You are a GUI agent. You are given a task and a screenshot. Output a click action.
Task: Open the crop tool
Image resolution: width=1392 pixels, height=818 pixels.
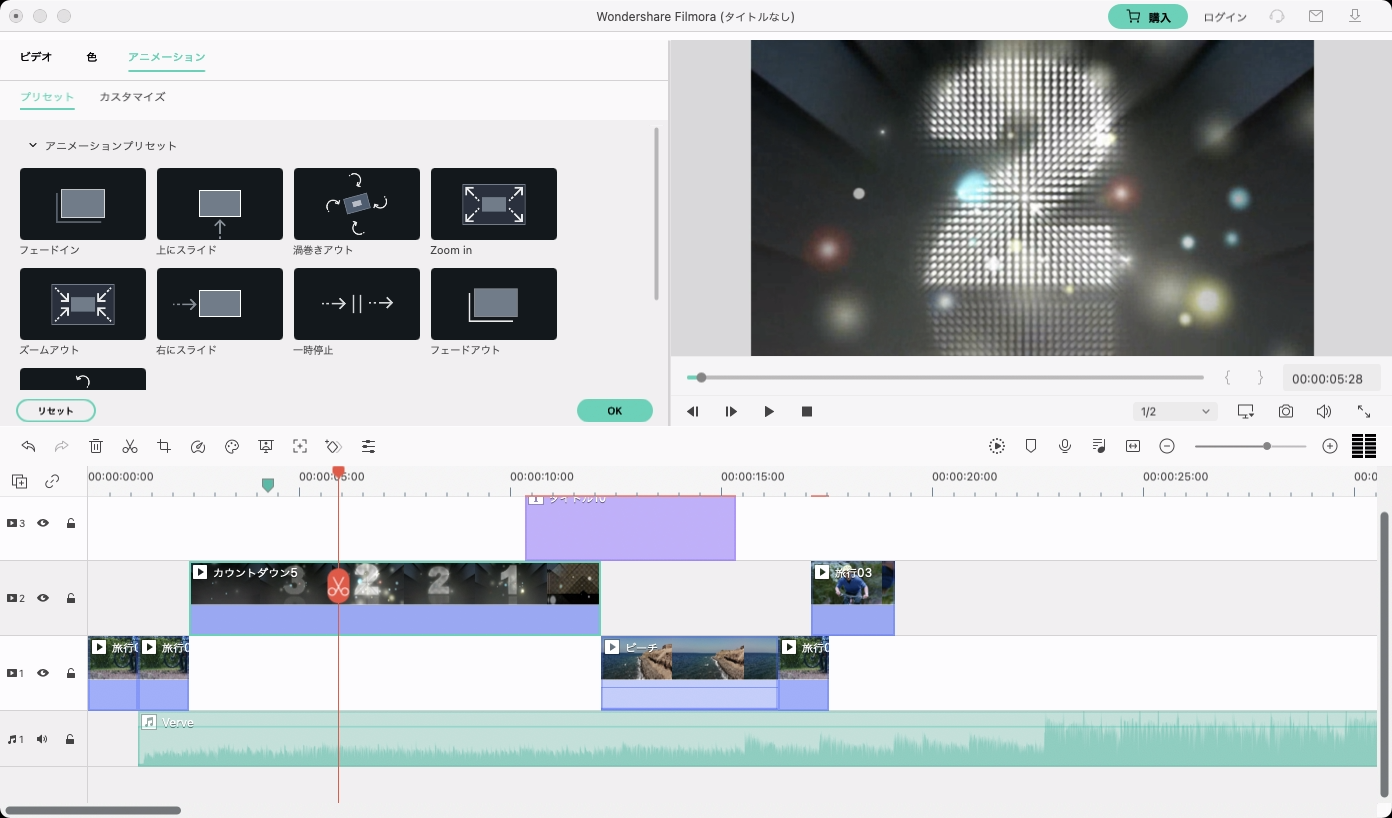164,446
